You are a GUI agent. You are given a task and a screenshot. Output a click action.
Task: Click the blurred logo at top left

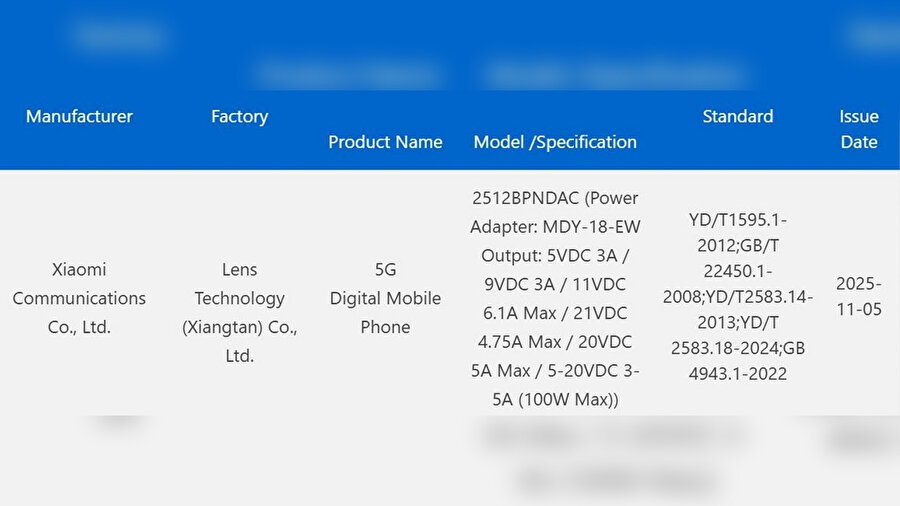[x=118, y=36]
